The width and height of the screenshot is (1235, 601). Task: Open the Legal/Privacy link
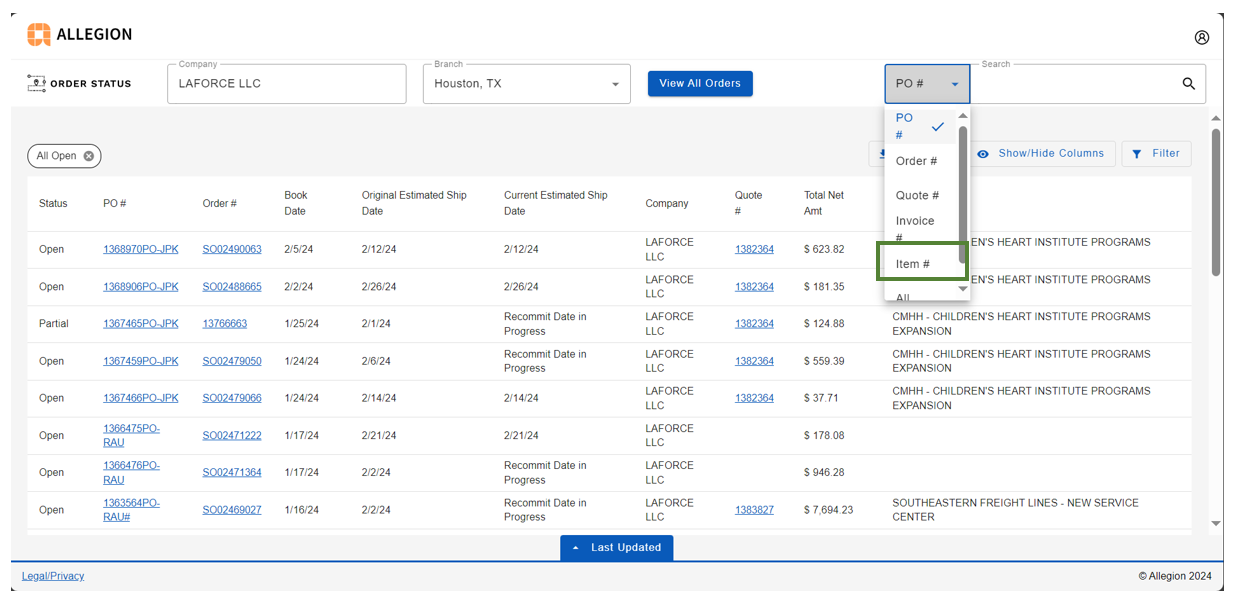pyautogui.click(x=53, y=576)
